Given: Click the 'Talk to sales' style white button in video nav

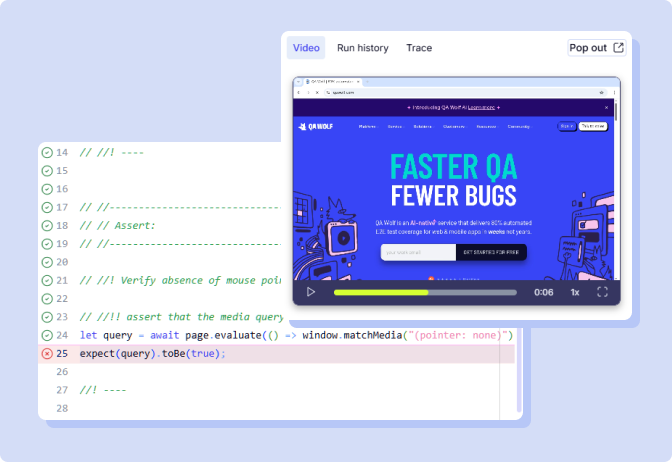Looking at the screenshot, I should click(x=593, y=126).
